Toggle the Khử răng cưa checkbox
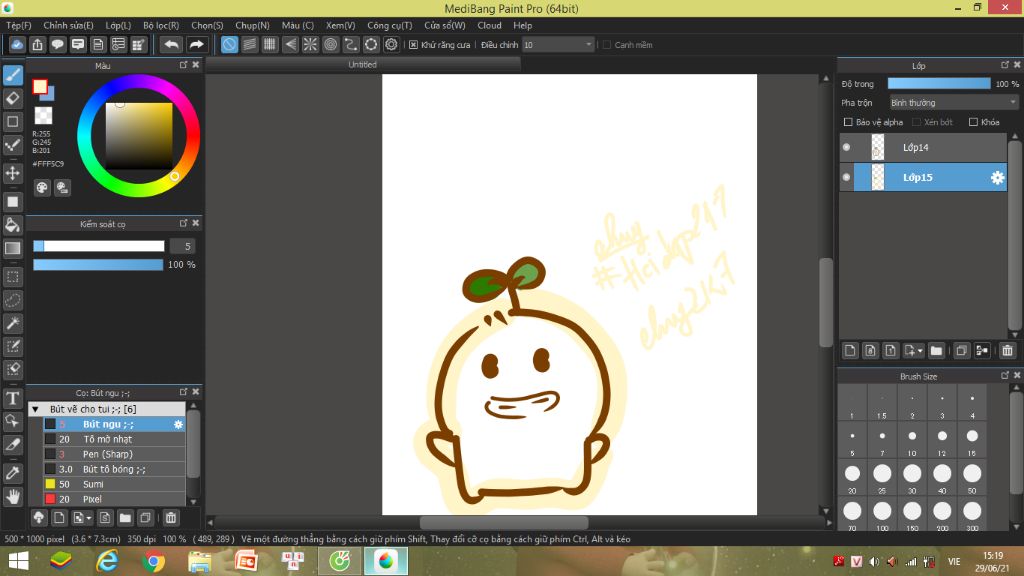The height and width of the screenshot is (576, 1024). (x=413, y=45)
